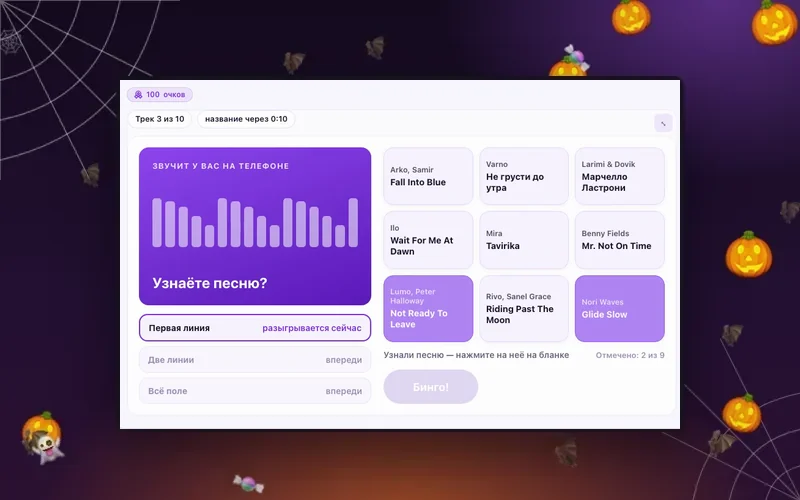Click the audio equalizer bars visualization
This screenshot has height=500, width=800.
click(x=255, y=222)
